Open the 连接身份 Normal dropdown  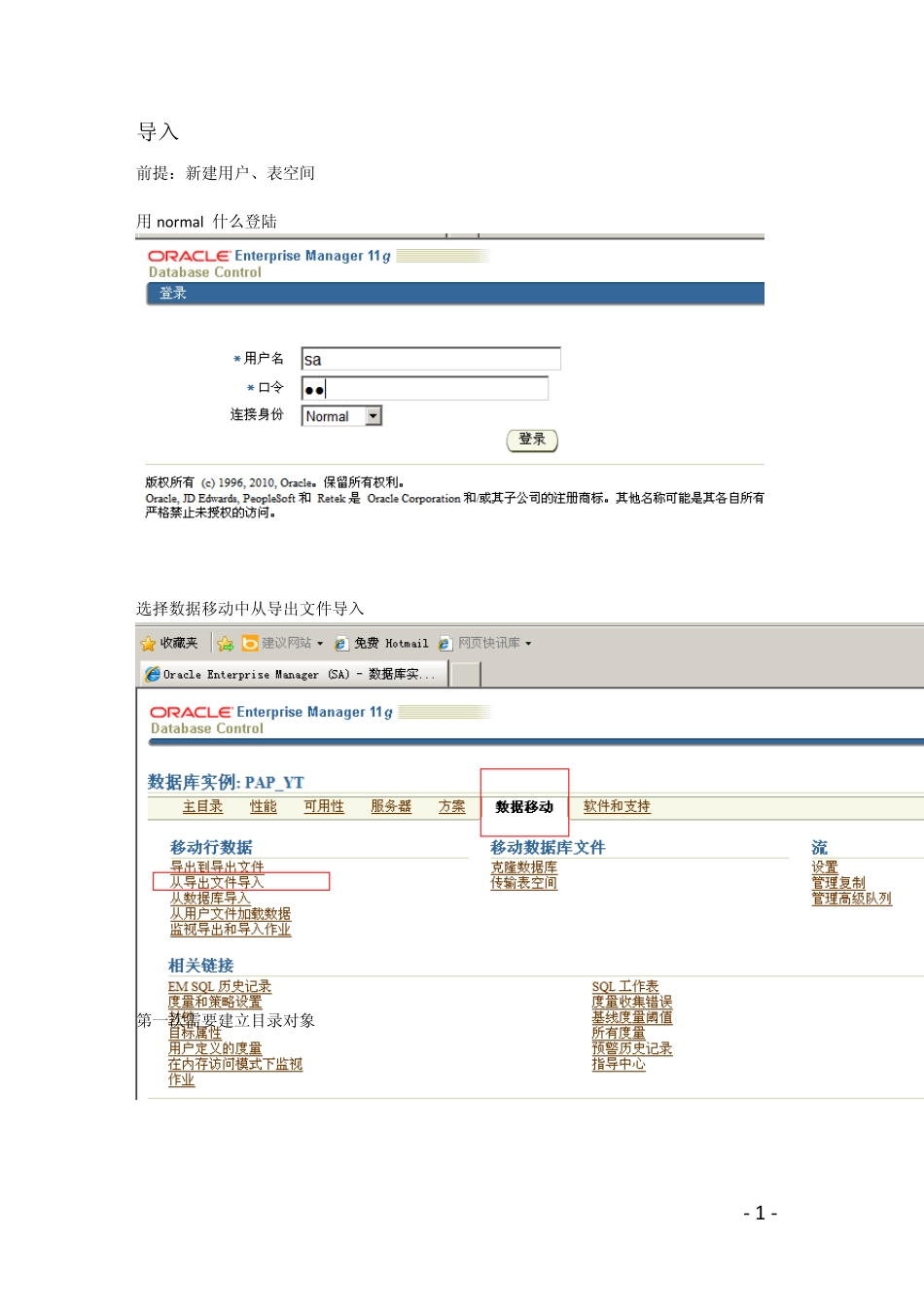coord(341,416)
